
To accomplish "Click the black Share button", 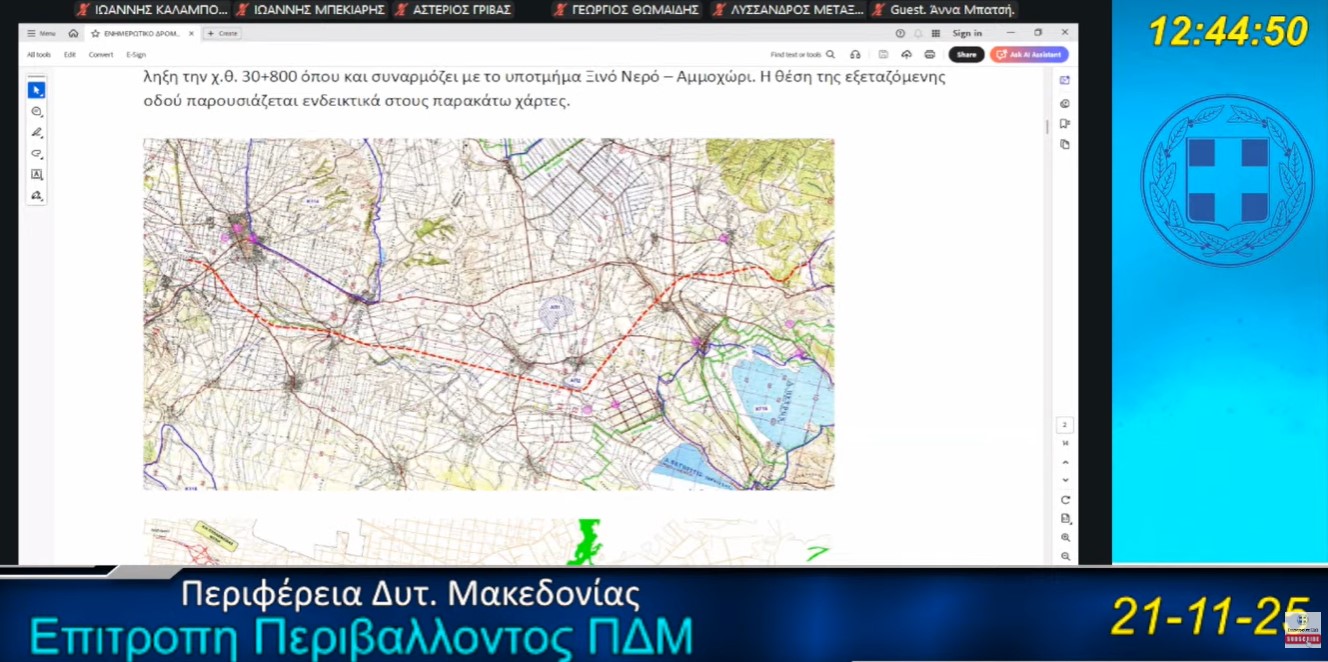I will pos(966,54).
